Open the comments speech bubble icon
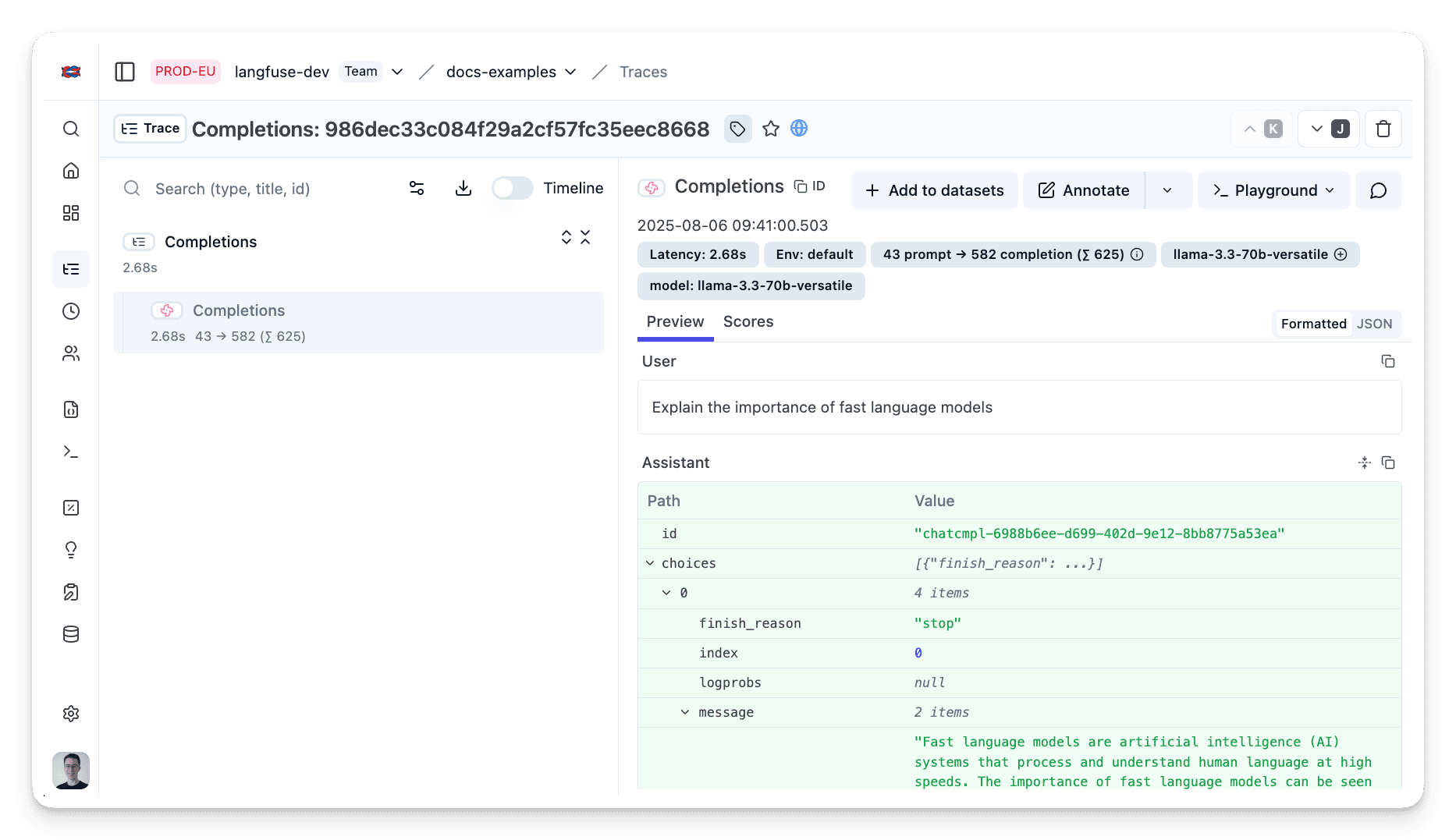The image size is (1456, 840). (x=1378, y=190)
